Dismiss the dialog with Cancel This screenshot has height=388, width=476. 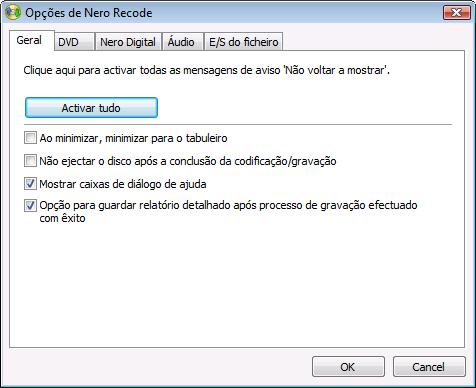coord(429,367)
